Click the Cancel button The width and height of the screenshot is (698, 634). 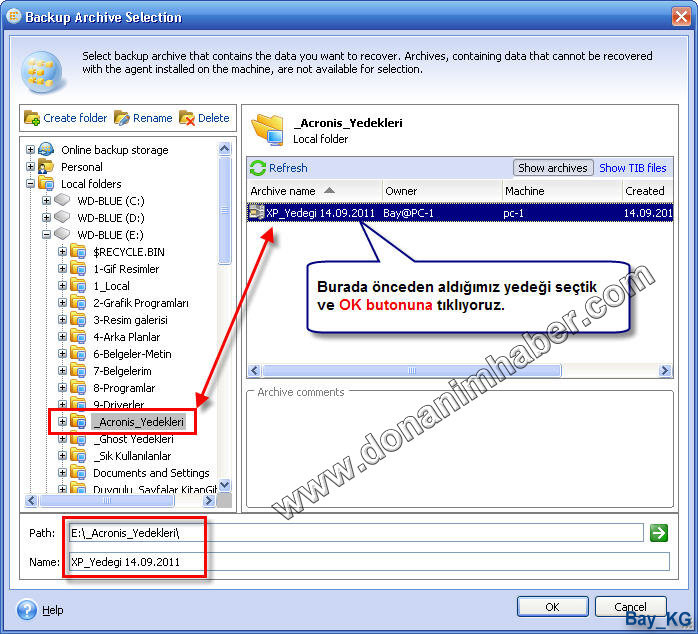630,606
